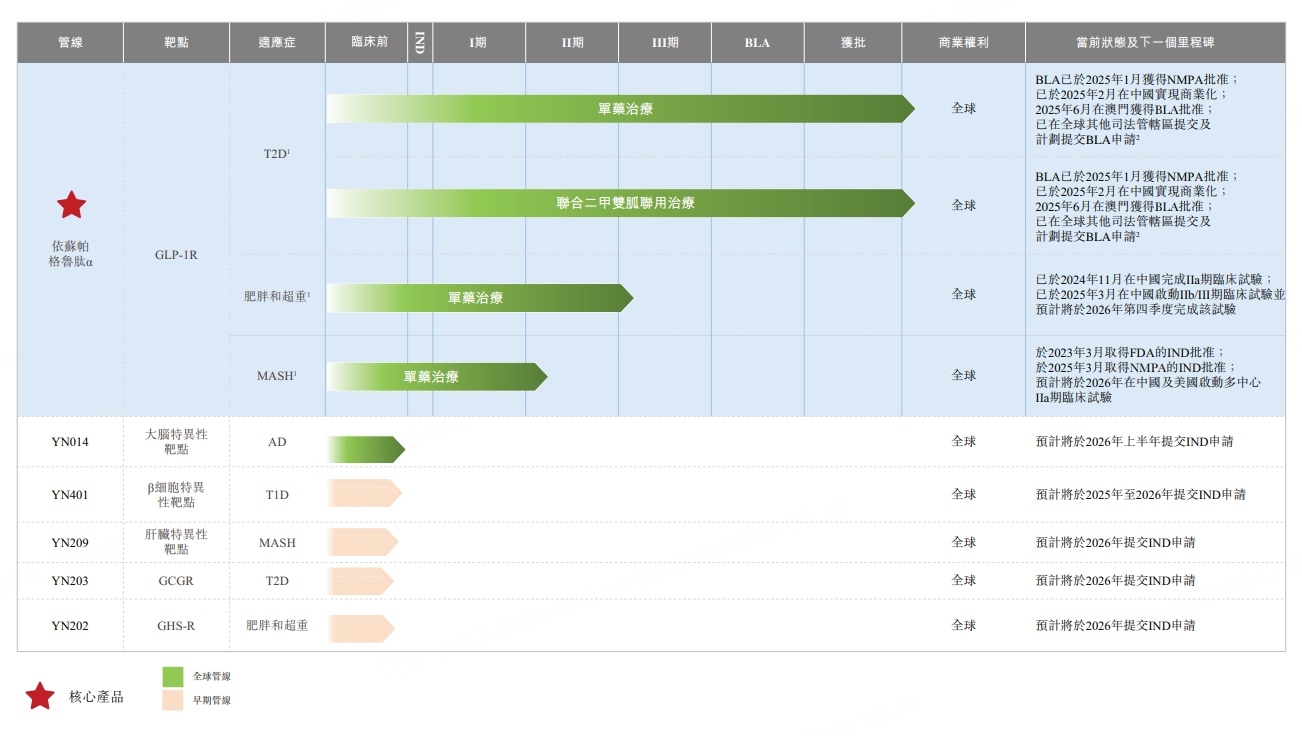Click the 聯合二甲雙胍聯用治療 progress bar

point(621,203)
